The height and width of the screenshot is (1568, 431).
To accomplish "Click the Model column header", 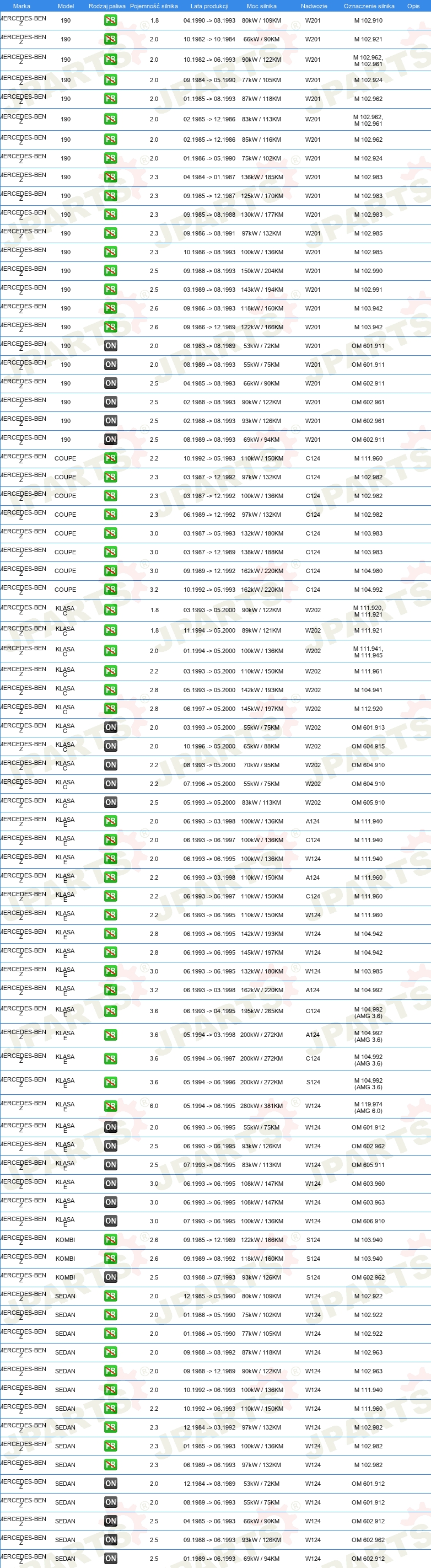I will click(x=66, y=6).
